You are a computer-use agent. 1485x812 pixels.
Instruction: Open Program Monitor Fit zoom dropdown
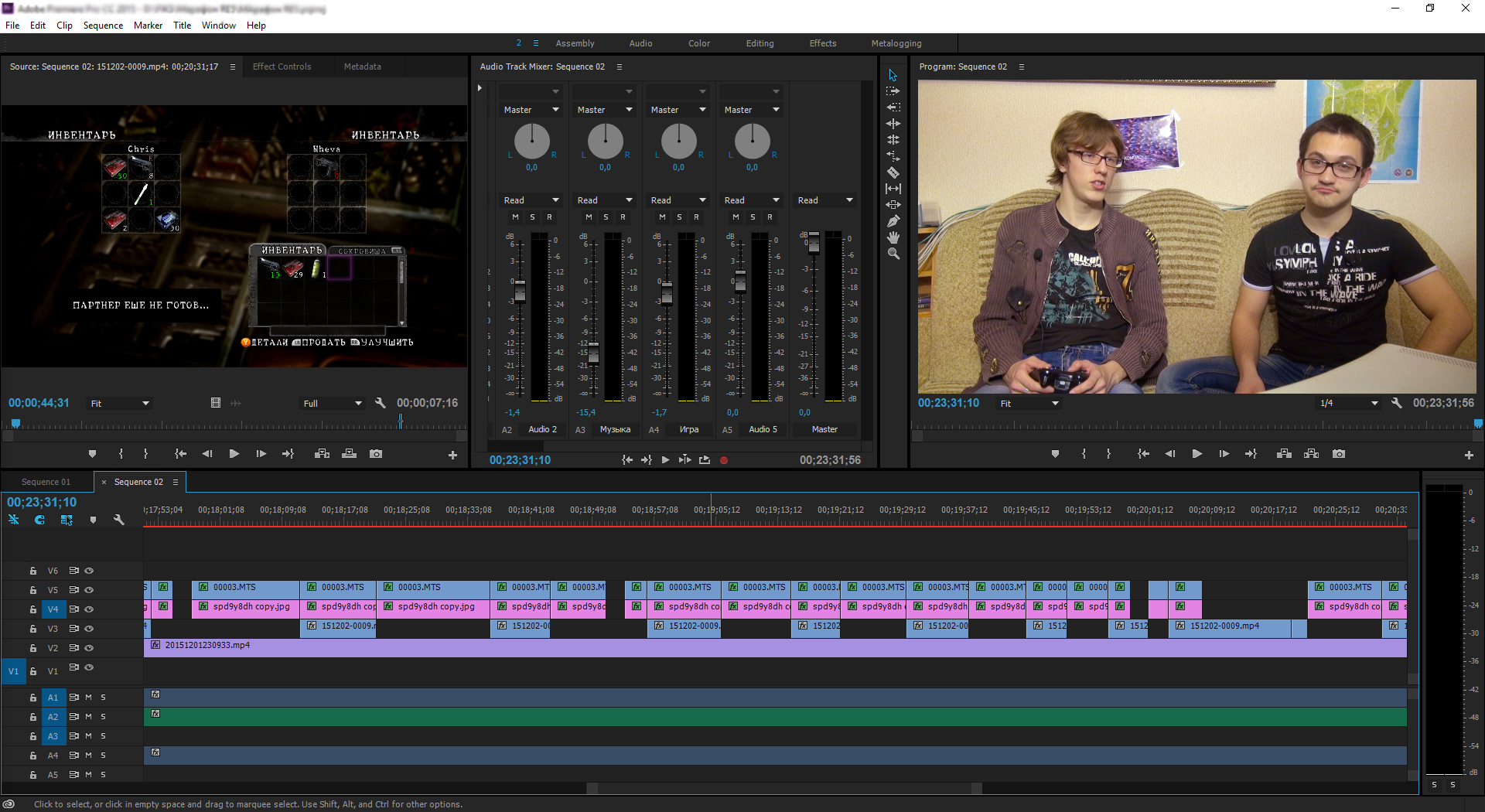click(1029, 404)
